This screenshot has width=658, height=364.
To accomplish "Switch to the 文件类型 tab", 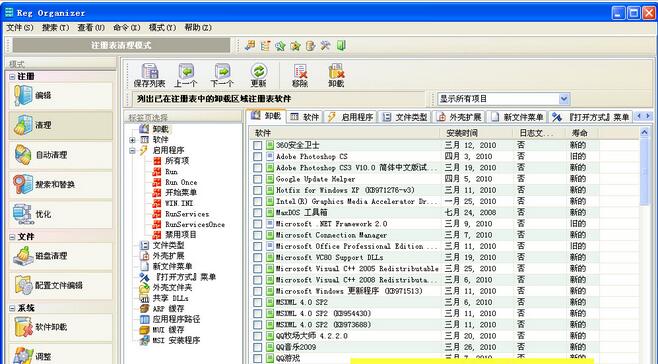I will pyautogui.click(x=405, y=117).
